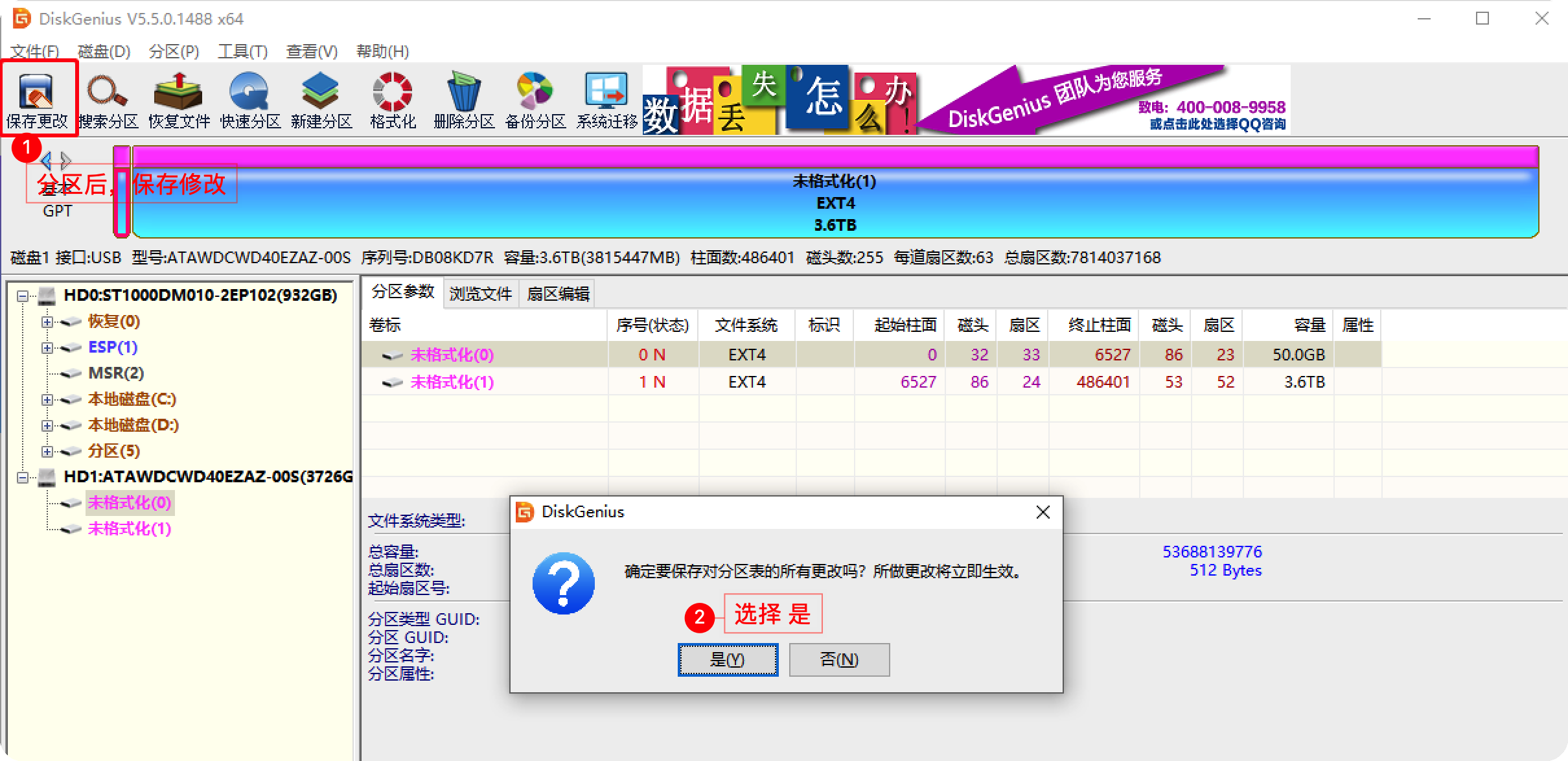Collapse the HD1:ATAWDCWD40EZAZ disk node
The height and width of the screenshot is (761, 1568).
pyautogui.click(x=23, y=478)
